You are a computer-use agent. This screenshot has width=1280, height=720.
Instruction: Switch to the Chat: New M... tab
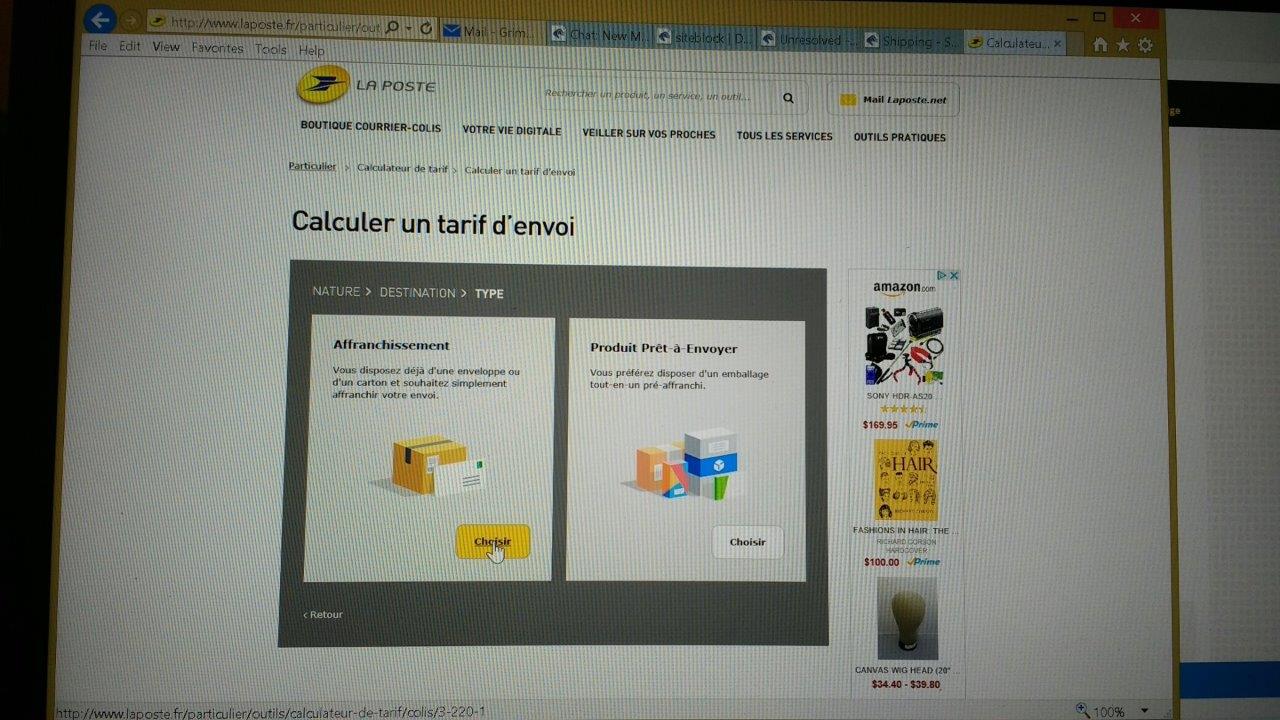[602, 35]
